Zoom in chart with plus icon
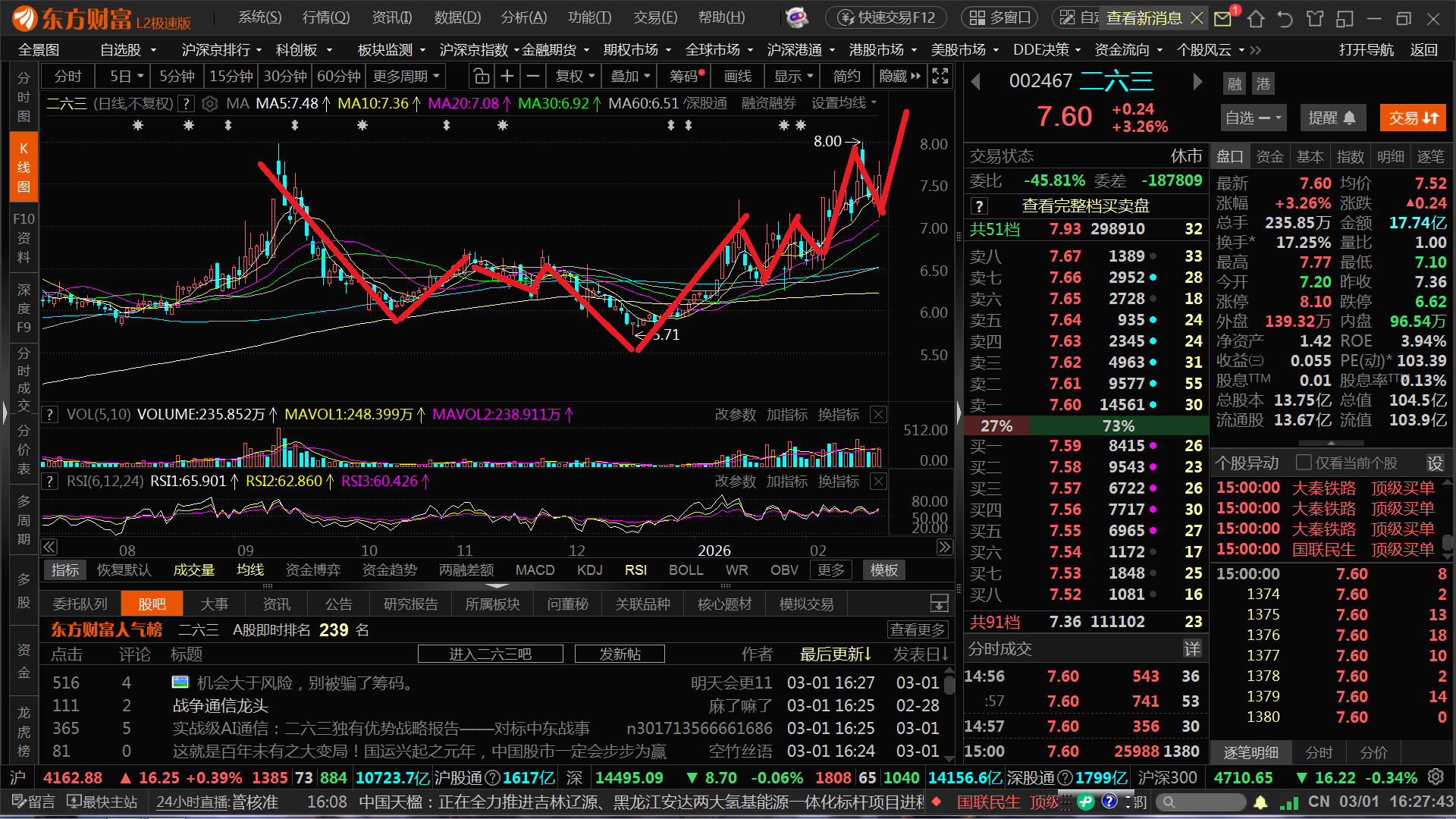 [507, 77]
